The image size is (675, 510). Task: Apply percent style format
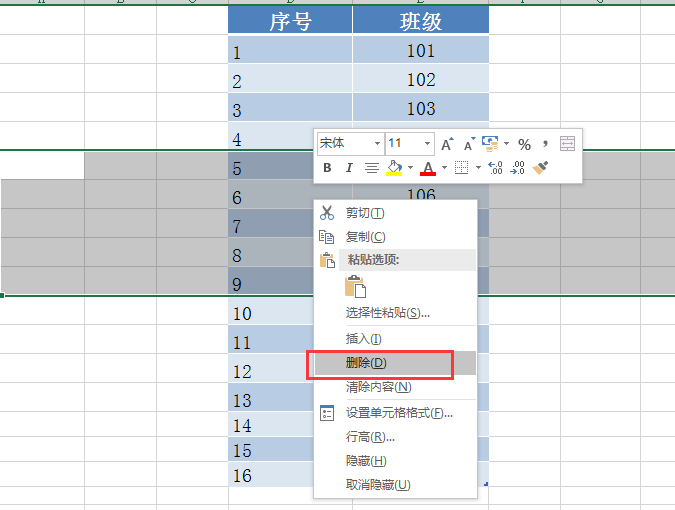[524, 144]
